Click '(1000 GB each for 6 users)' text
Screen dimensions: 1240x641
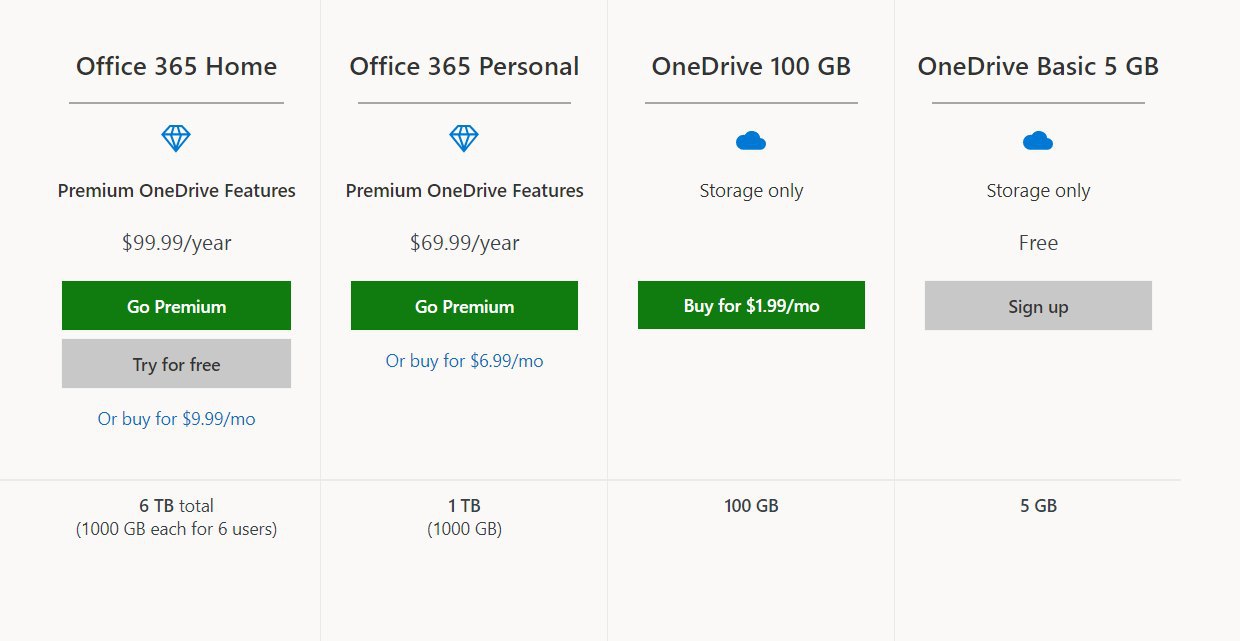coord(176,529)
